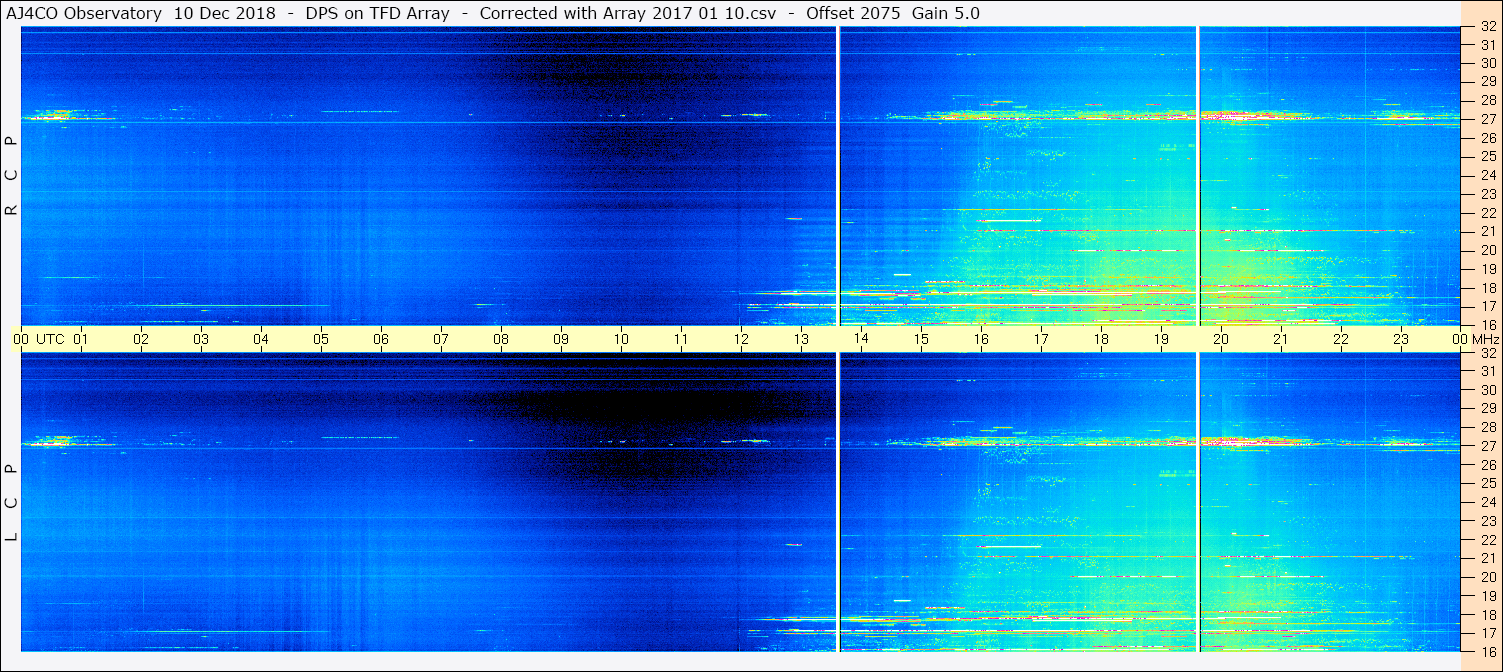Click the LCP panel vertical label
Viewport: 1503px width, 672px height.
coord(11,502)
